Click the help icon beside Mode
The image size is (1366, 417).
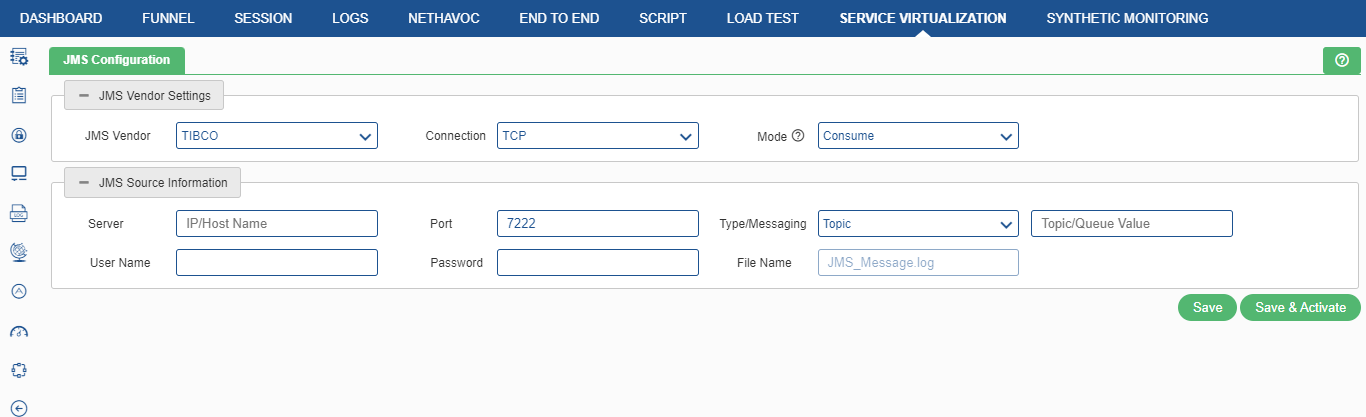pos(798,136)
